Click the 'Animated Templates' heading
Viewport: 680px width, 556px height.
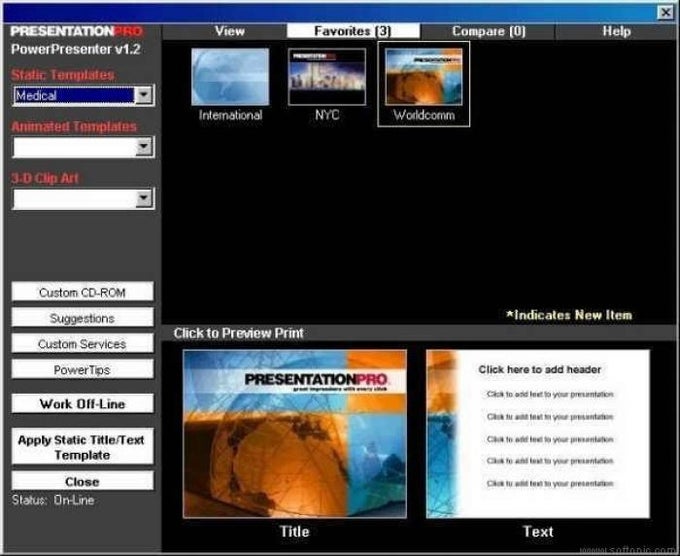click(74, 126)
